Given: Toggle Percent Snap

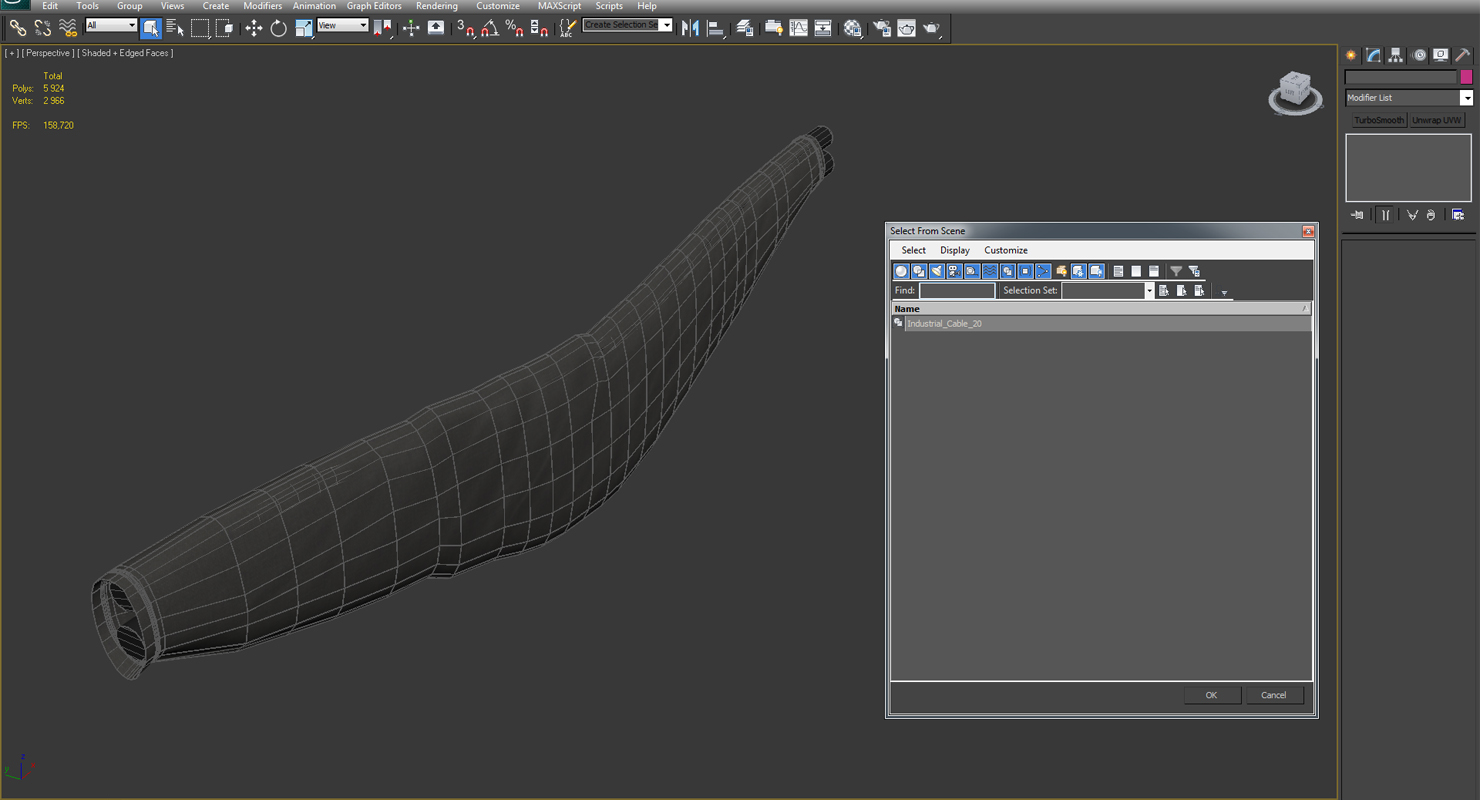Looking at the screenshot, I should click(x=514, y=28).
